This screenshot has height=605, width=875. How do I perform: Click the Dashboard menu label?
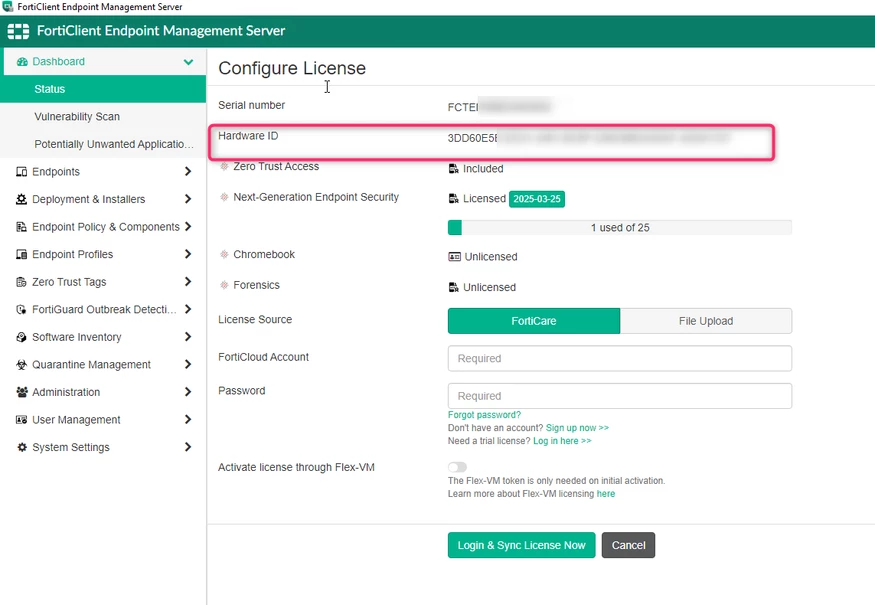point(59,61)
